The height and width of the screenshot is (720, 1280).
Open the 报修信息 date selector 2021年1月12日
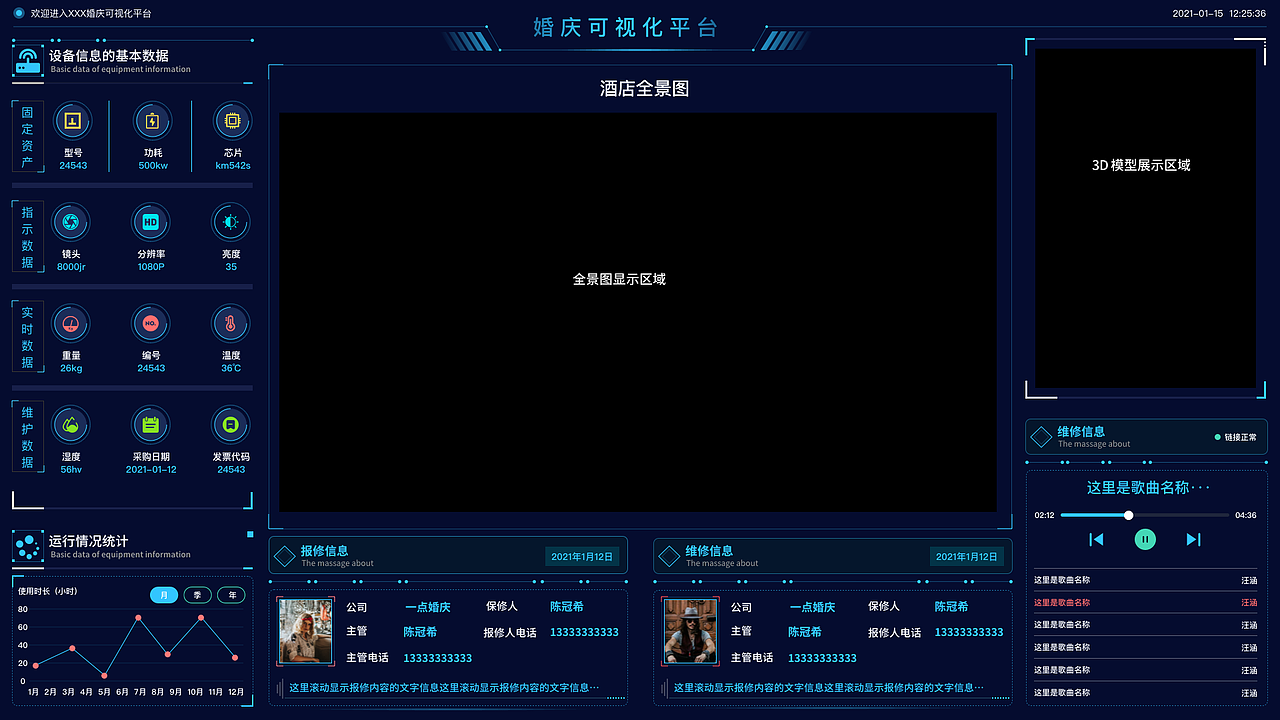click(x=581, y=555)
